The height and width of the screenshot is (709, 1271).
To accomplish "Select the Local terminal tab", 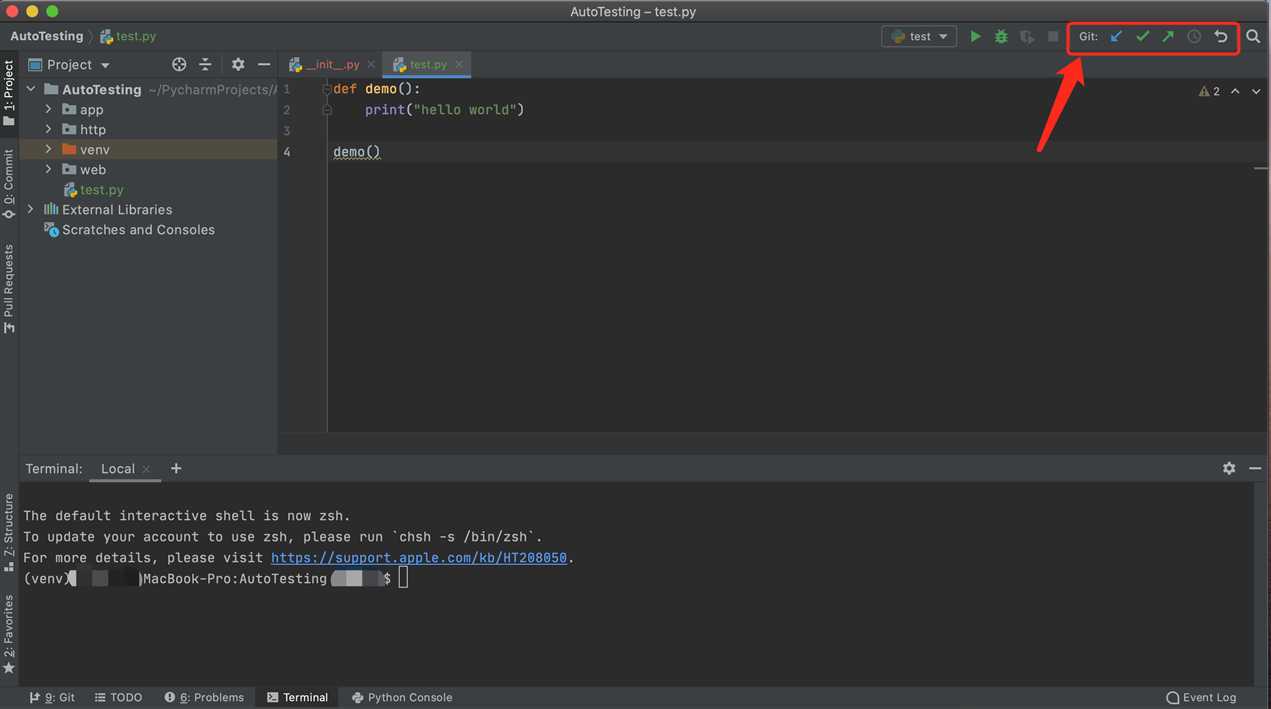I will pos(117,468).
